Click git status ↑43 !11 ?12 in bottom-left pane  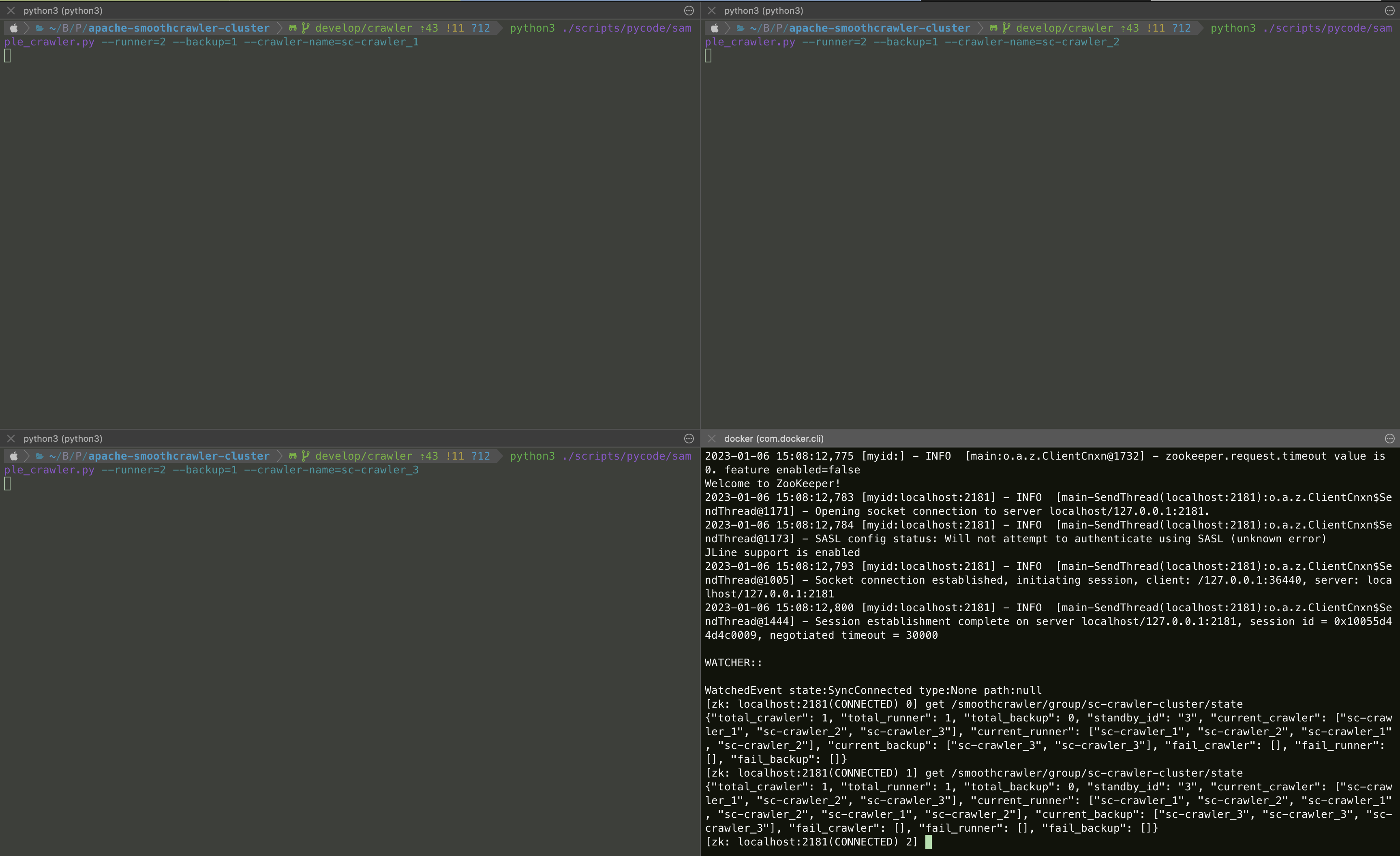pyautogui.click(x=454, y=456)
